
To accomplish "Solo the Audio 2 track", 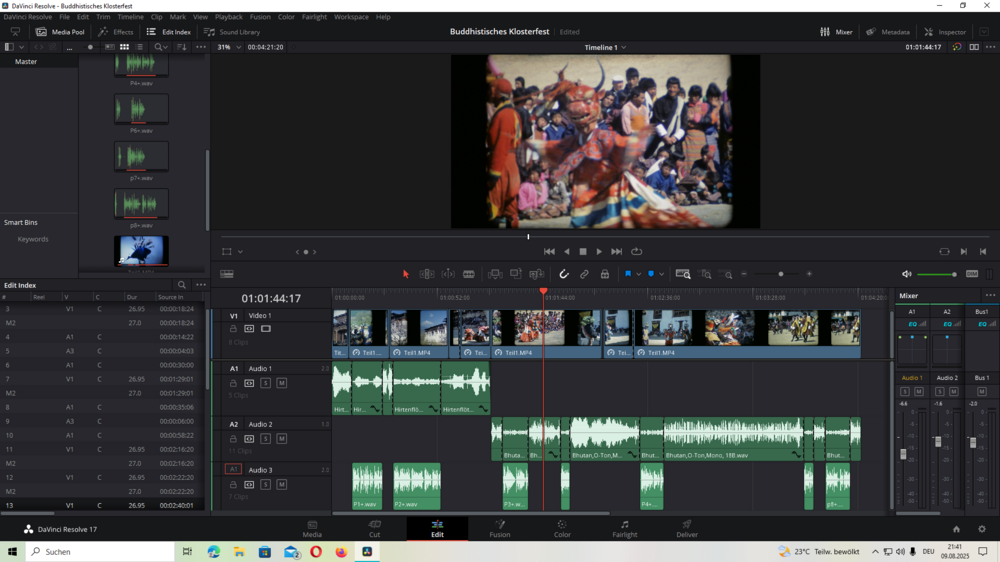I will (265, 439).
